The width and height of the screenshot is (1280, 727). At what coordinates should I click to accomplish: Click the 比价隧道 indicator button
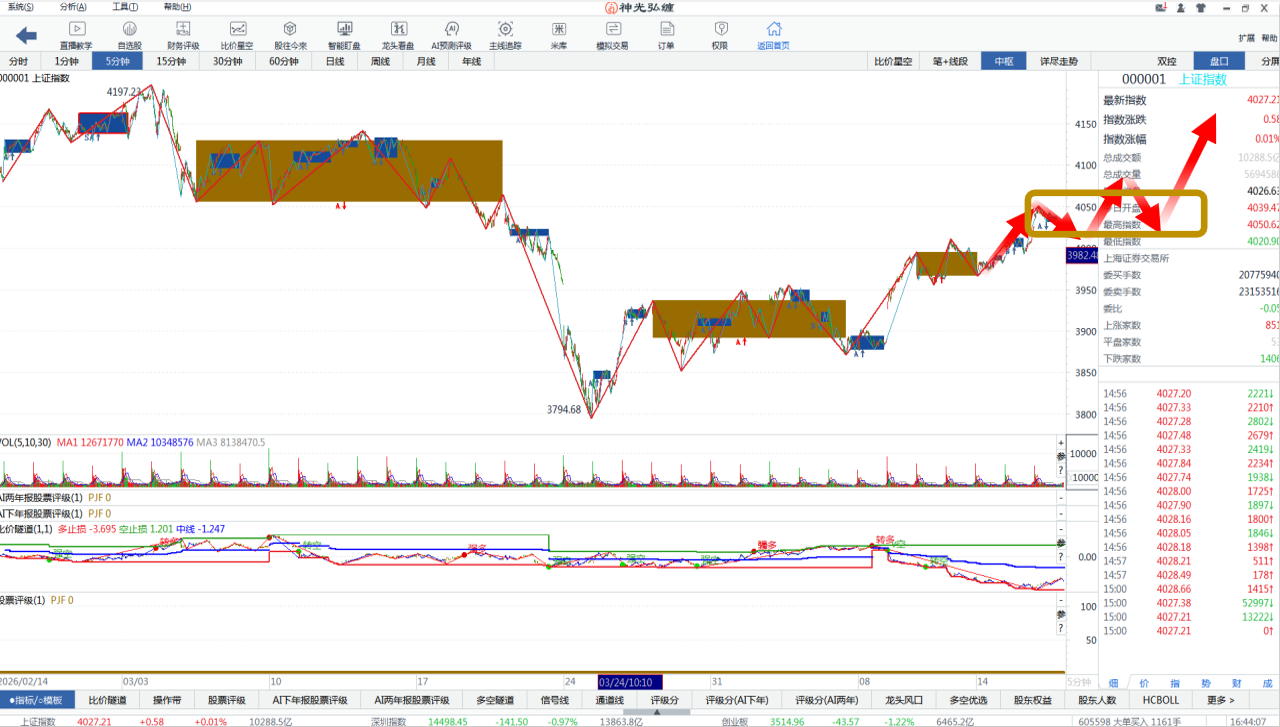coord(107,700)
